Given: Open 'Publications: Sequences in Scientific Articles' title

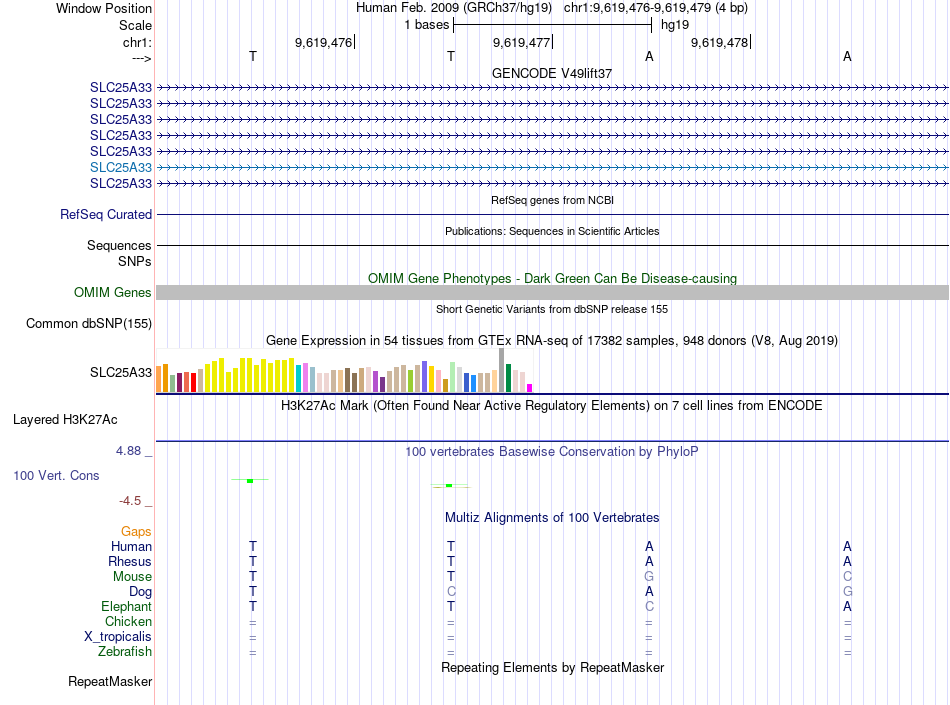Looking at the screenshot, I should [x=552, y=231].
